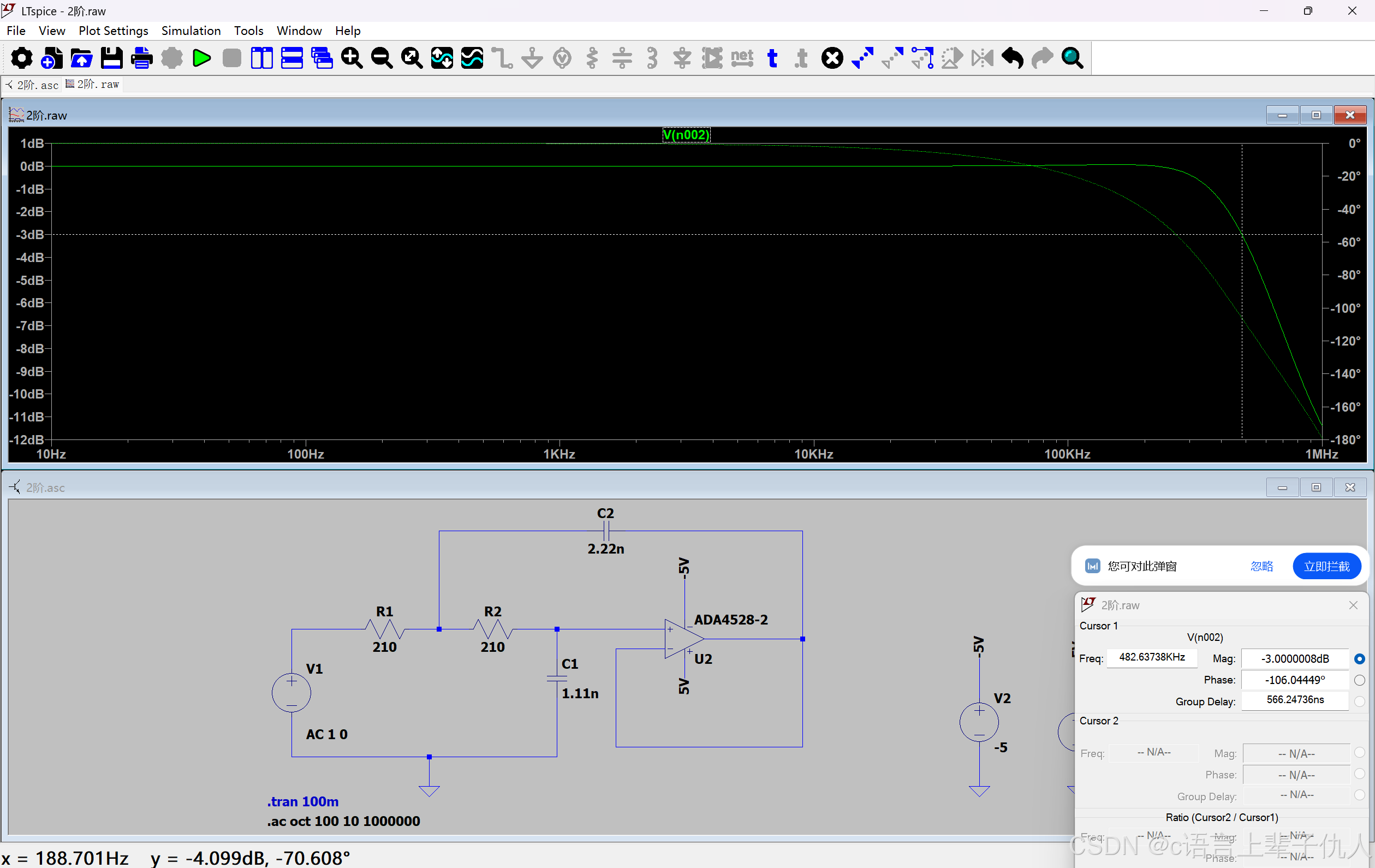Image resolution: width=1375 pixels, height=868 pixels.
Task: Click the blue duplicate/copy tool icon
Action: tap(862, 58)
